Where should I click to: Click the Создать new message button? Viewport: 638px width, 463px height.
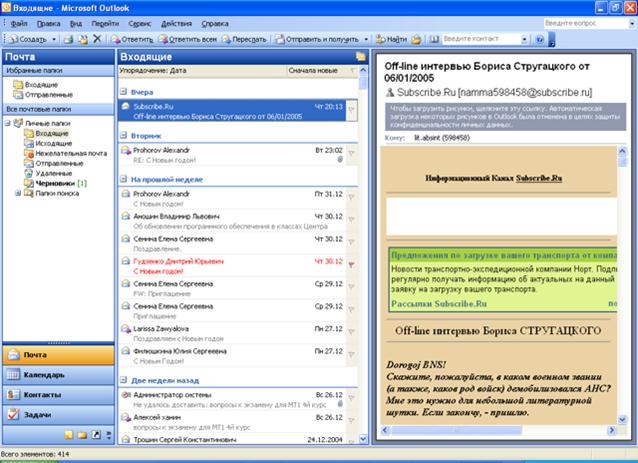tap(27, 39)
